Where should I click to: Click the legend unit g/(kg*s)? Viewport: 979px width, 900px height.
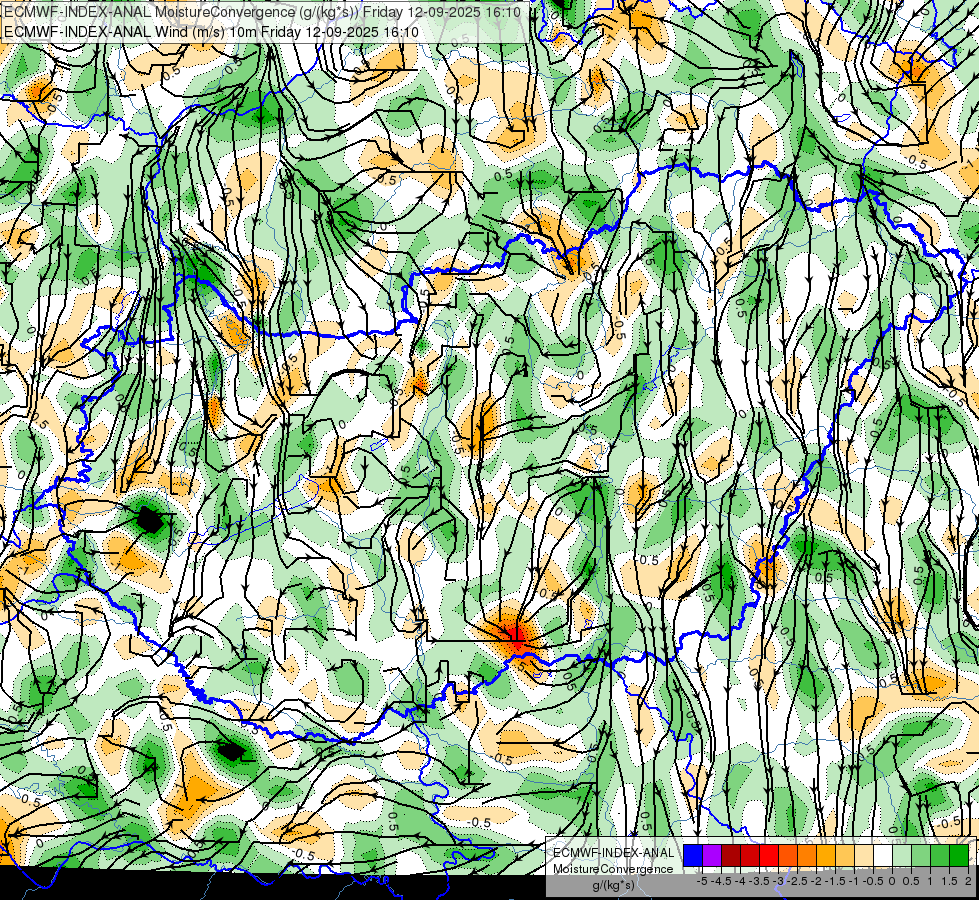(613, 886)
